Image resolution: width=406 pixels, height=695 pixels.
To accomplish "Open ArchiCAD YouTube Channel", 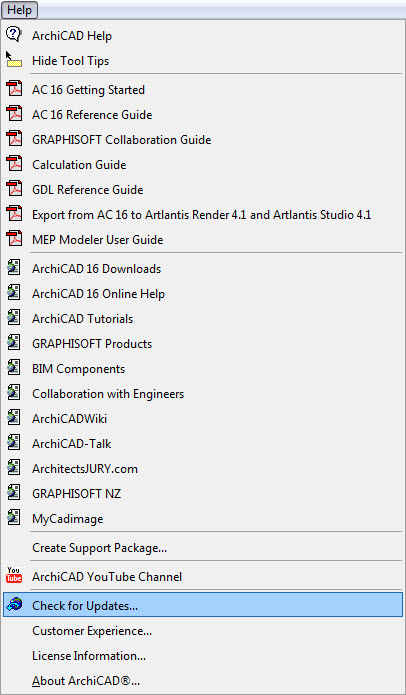I will pyautogui.click(x=203, y=577).
